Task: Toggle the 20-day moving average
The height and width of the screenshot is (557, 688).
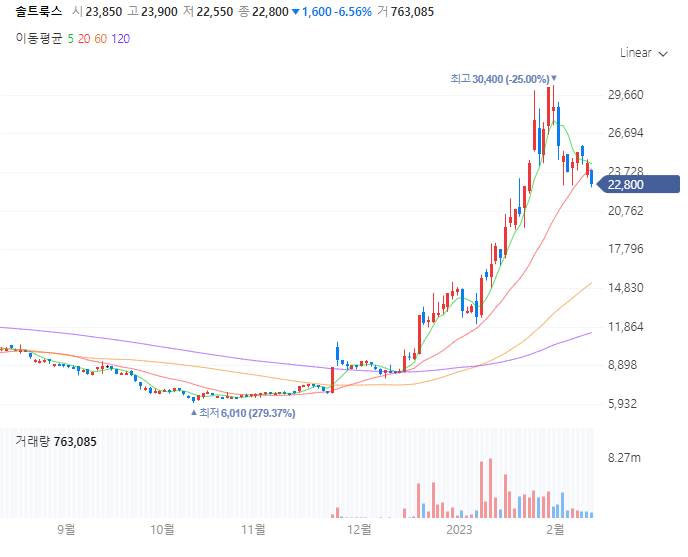Action: click(x=84, y=39)
